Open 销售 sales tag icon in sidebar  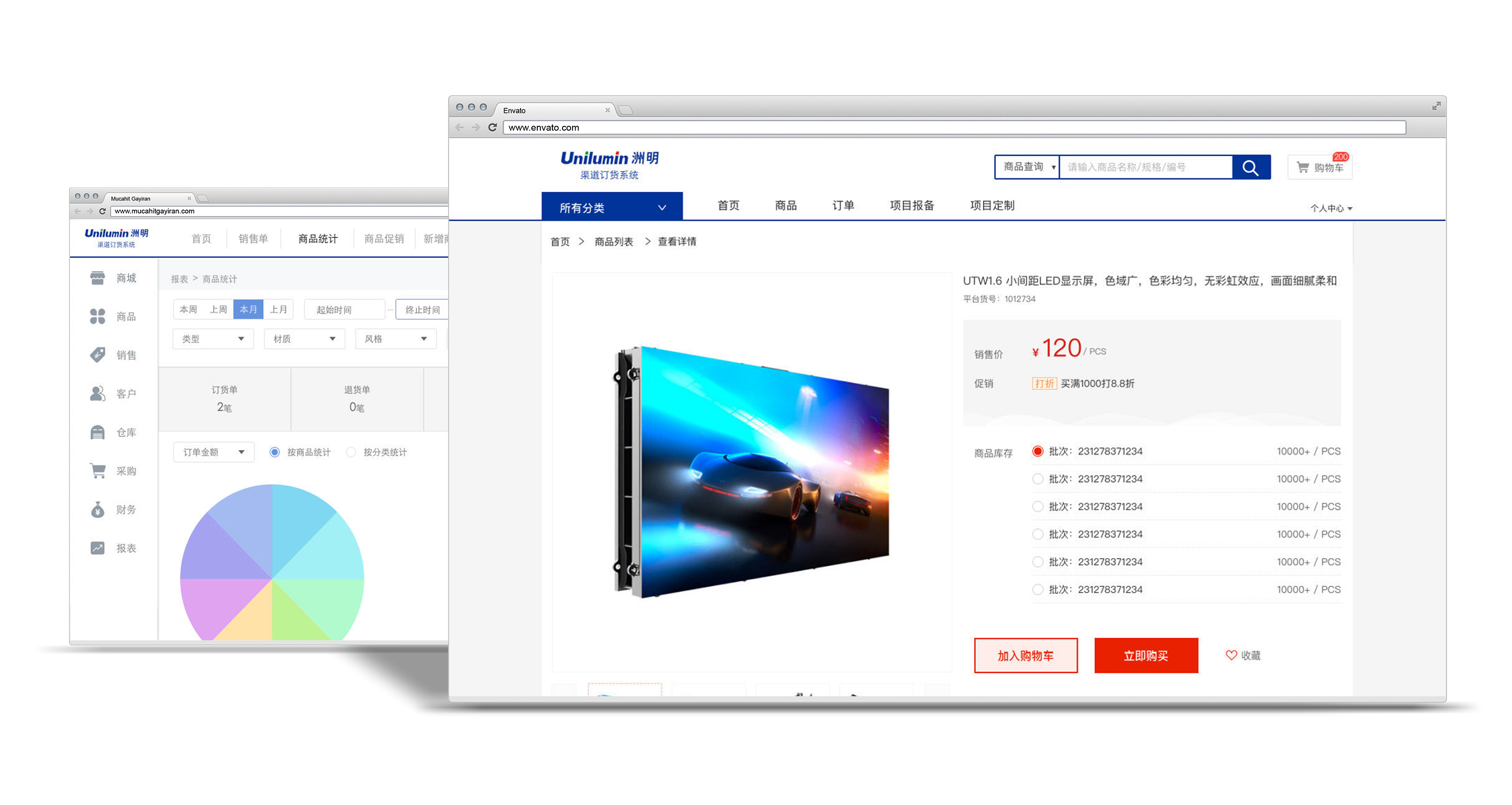click(97, 355)
